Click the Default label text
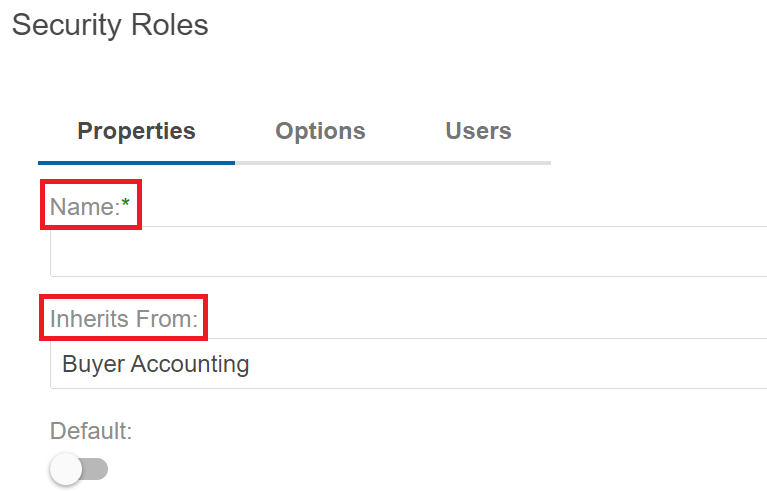Screen dimensions: 767x491 point(91,431)
